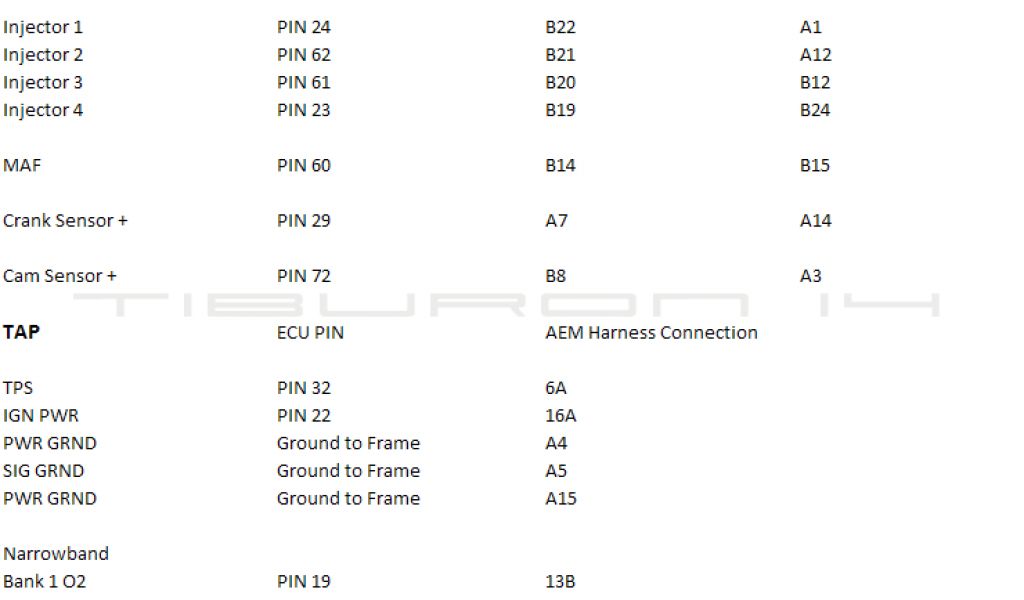1024x600 pixels.
Task: Click the Crank Sensor + label
Action: click(65, 221)
